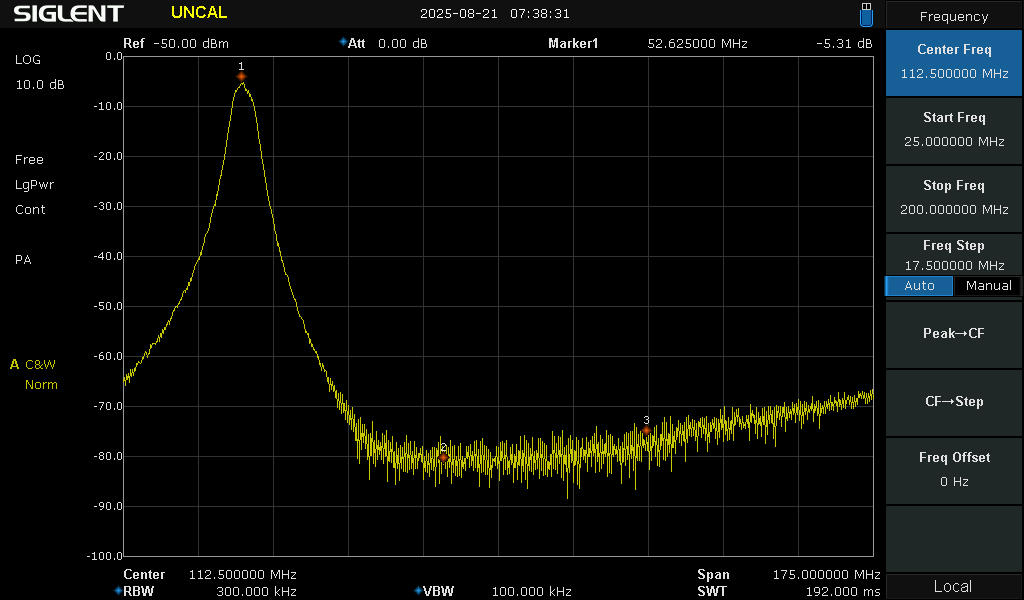Click the RBW 300.000 kHz readout

click(x=205, y=592)
